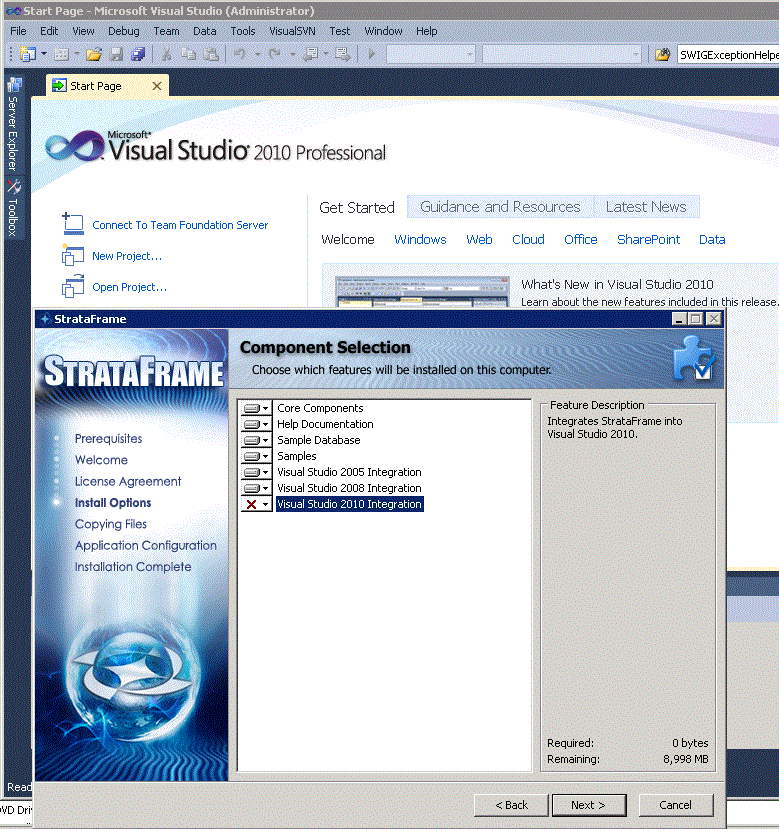Click the Back button in installer

tap(510, 805)
